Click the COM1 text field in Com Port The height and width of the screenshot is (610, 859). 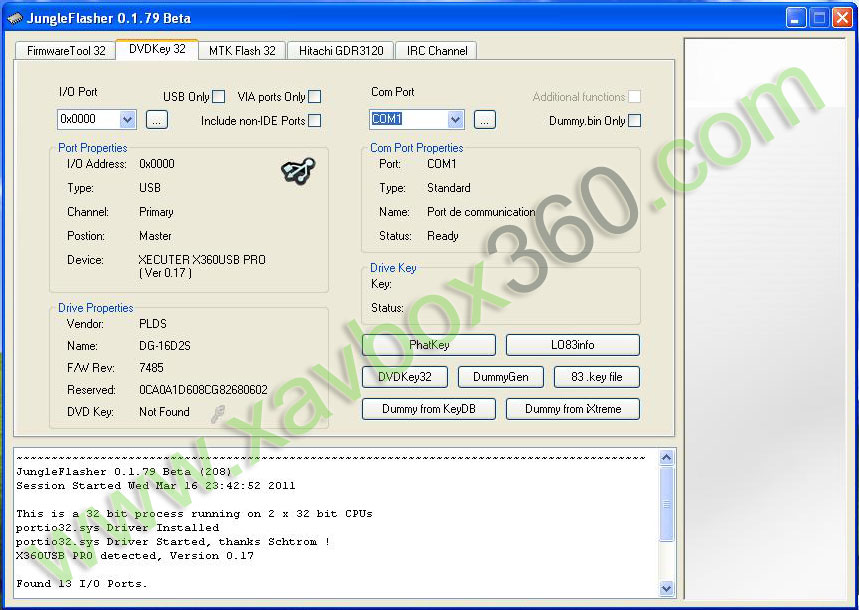[409, 119]
